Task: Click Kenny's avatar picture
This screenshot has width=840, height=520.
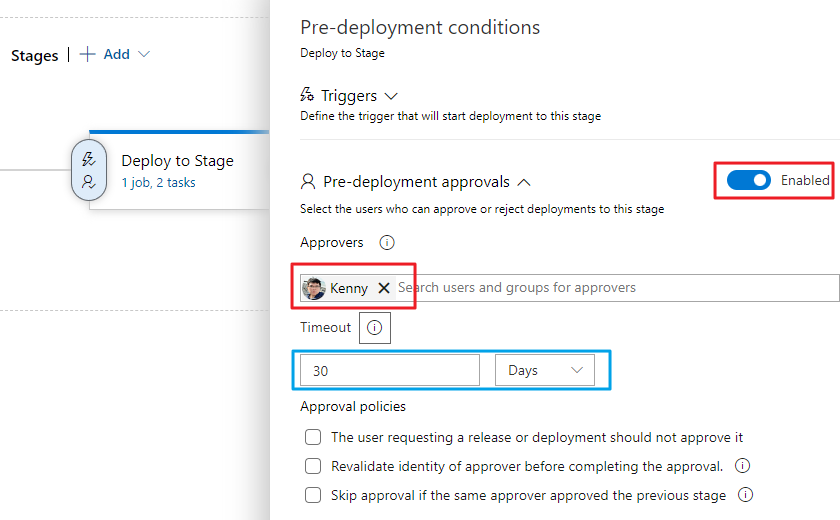Action: tap(314, 288)
